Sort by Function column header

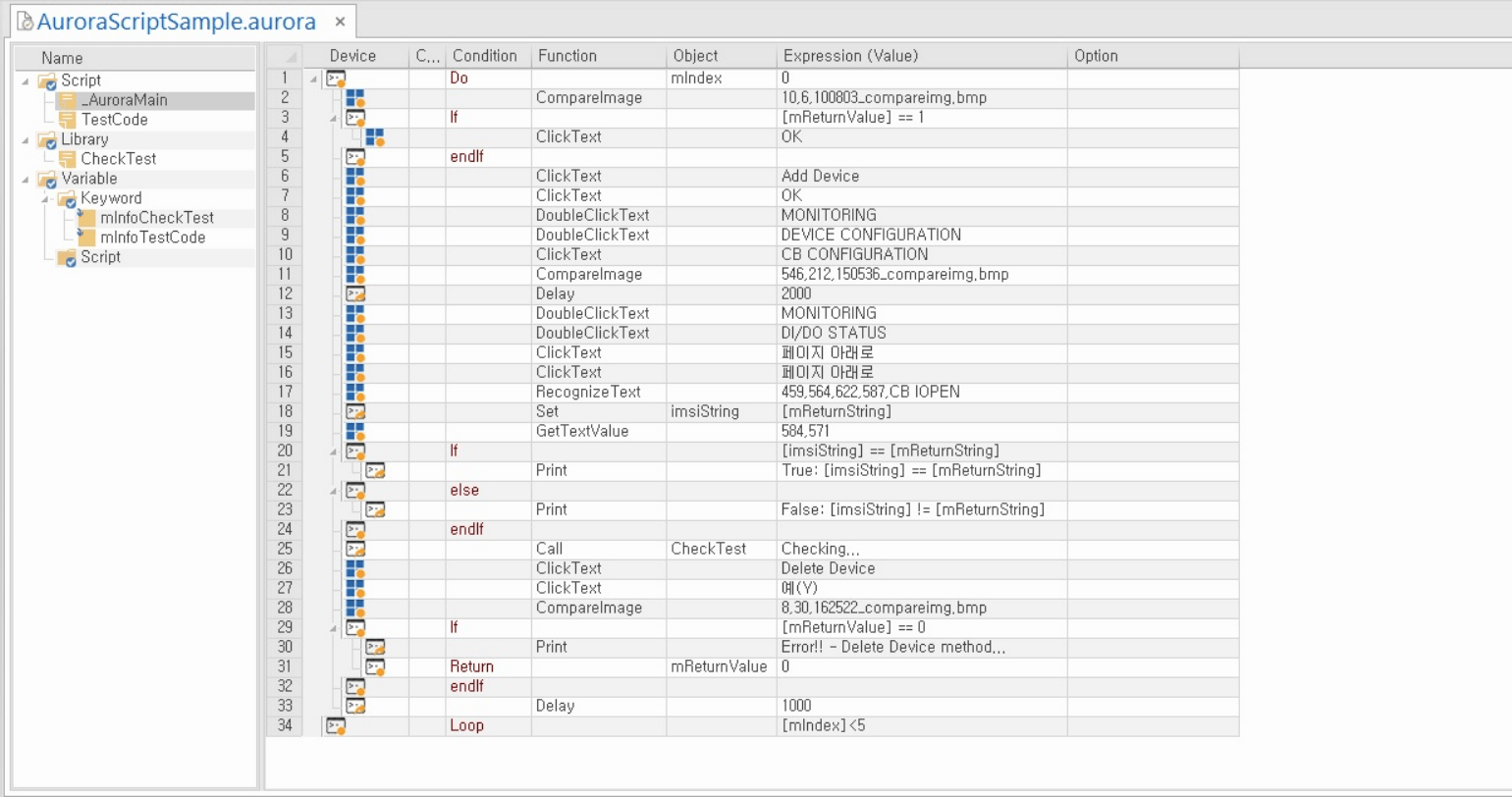(x=599, y=56)
